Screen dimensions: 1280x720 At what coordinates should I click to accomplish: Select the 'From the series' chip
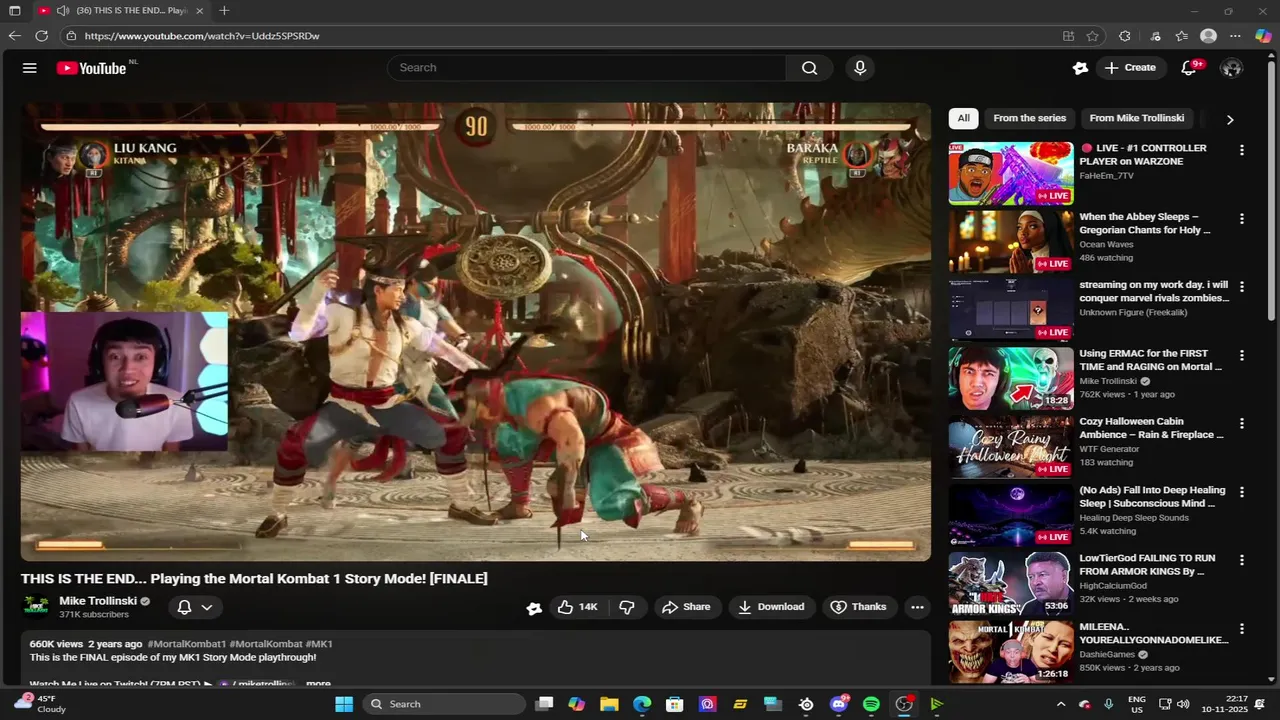click(1029, 118)
